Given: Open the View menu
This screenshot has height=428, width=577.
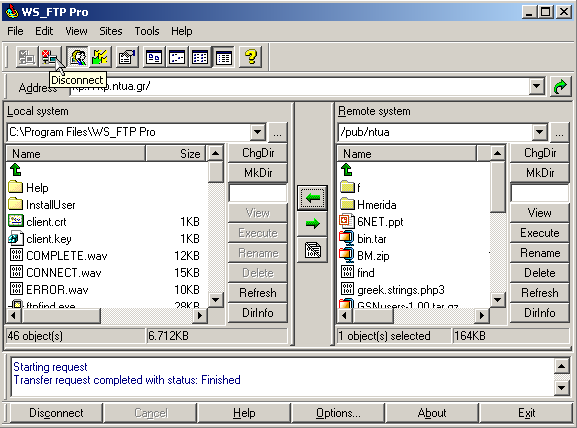Looking at the screenshot, I should coord(76,31).
